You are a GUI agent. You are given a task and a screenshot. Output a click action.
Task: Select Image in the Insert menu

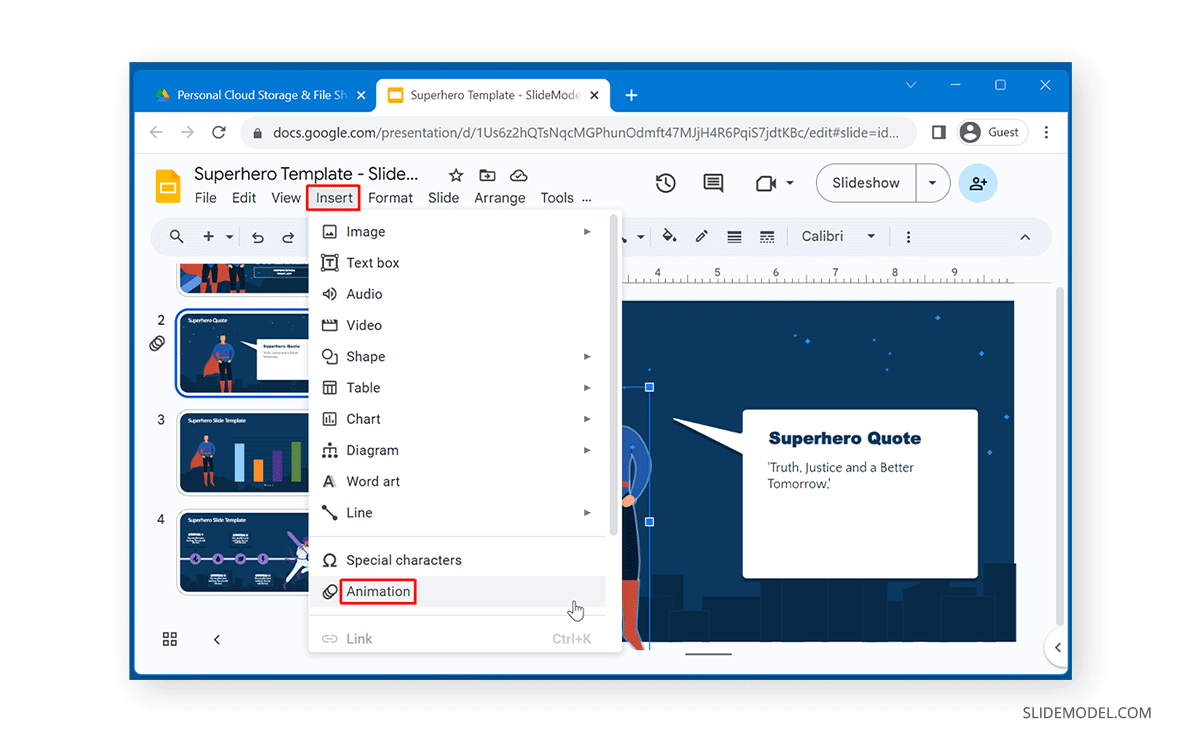[x=457, y=232]
